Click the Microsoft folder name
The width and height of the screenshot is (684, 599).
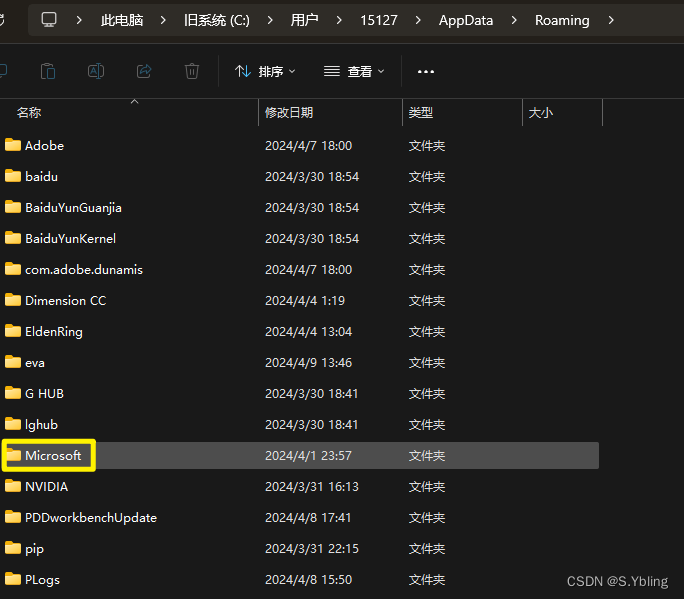(x=53, y=455)
